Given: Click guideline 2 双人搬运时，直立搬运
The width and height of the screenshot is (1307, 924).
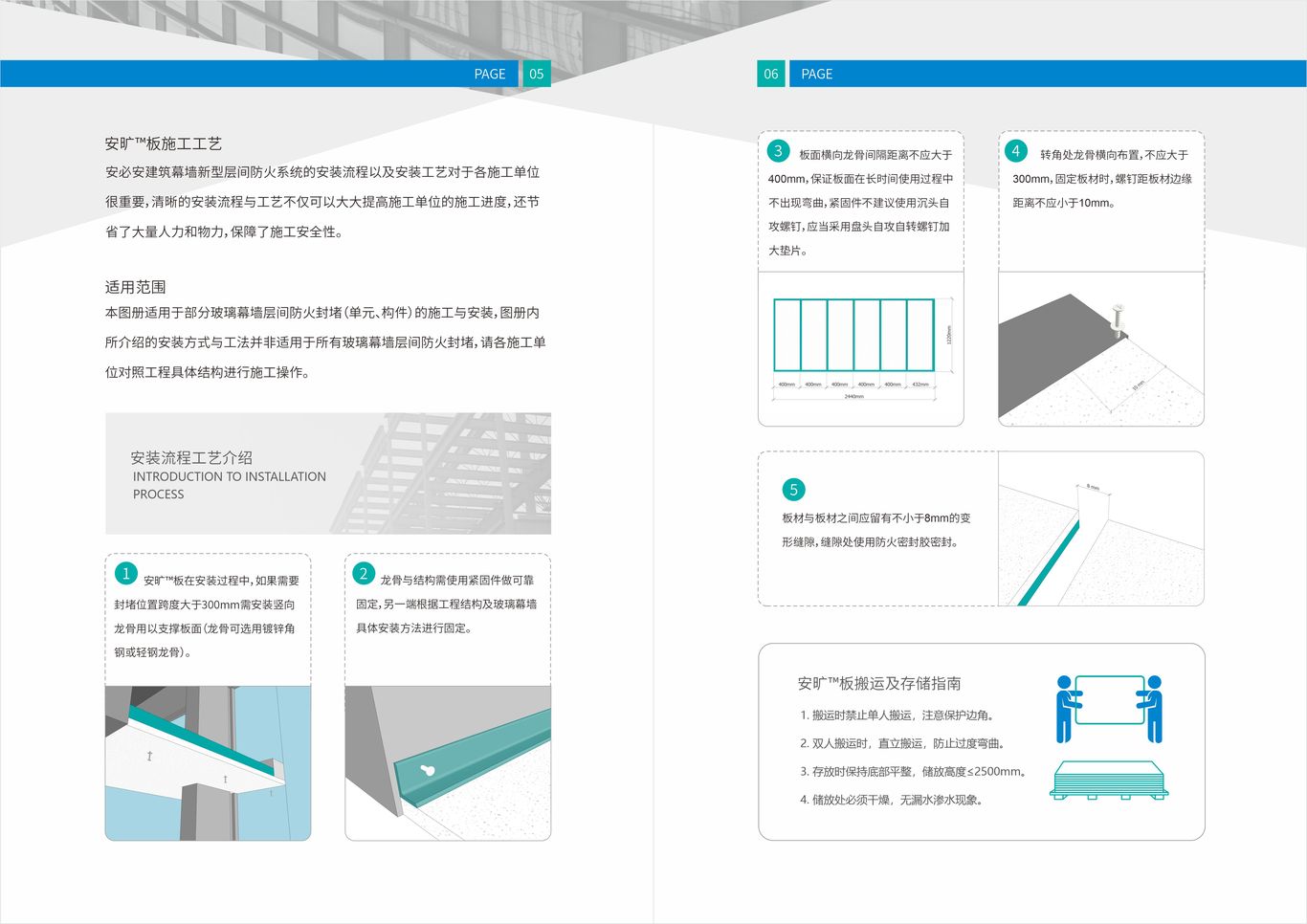Looking at the screenshot, I should (x=901, y=743).
